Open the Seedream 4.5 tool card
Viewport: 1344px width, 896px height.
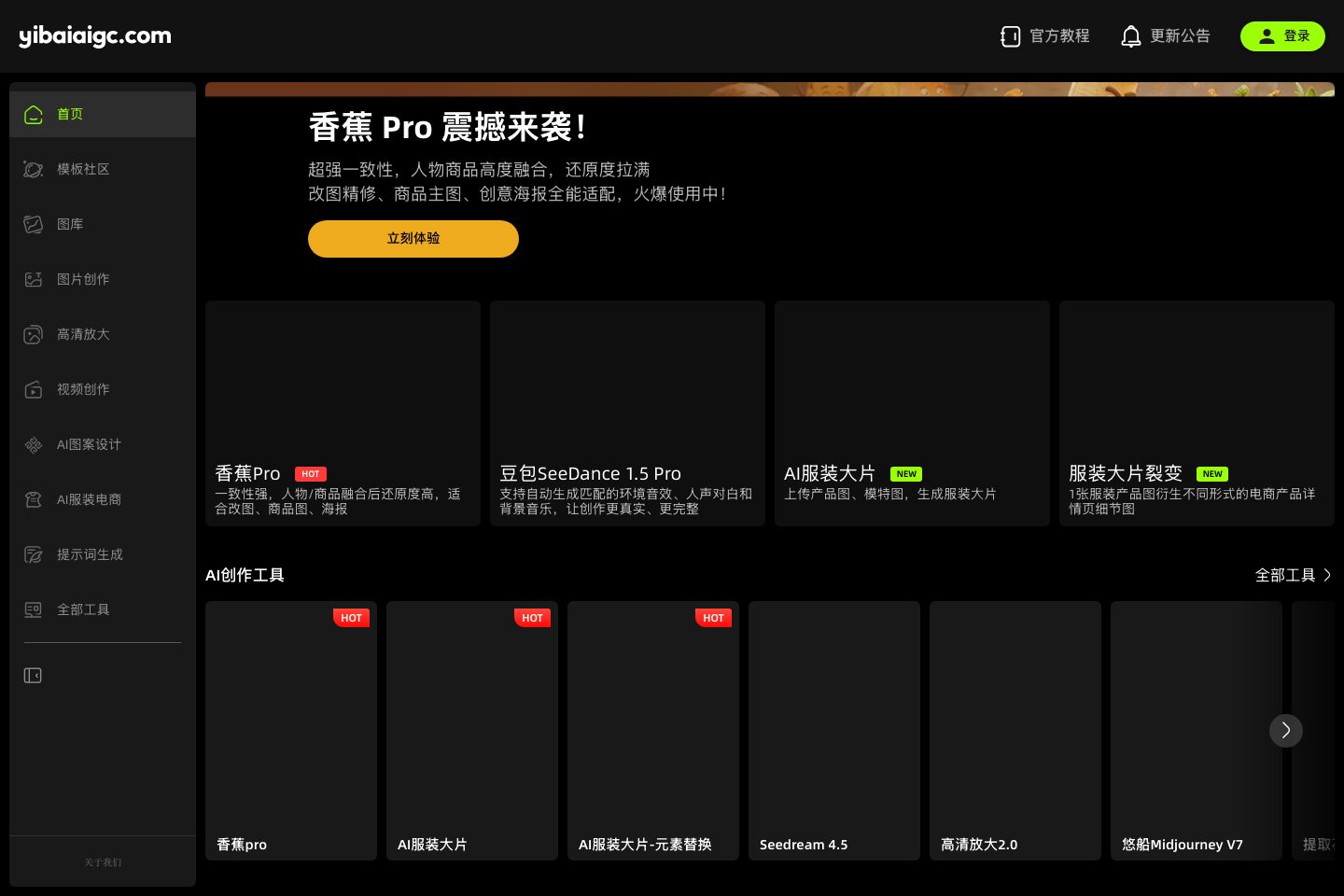834,731
